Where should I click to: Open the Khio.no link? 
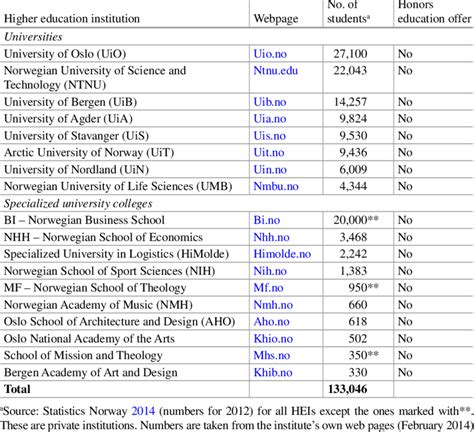tap(273, 339)
